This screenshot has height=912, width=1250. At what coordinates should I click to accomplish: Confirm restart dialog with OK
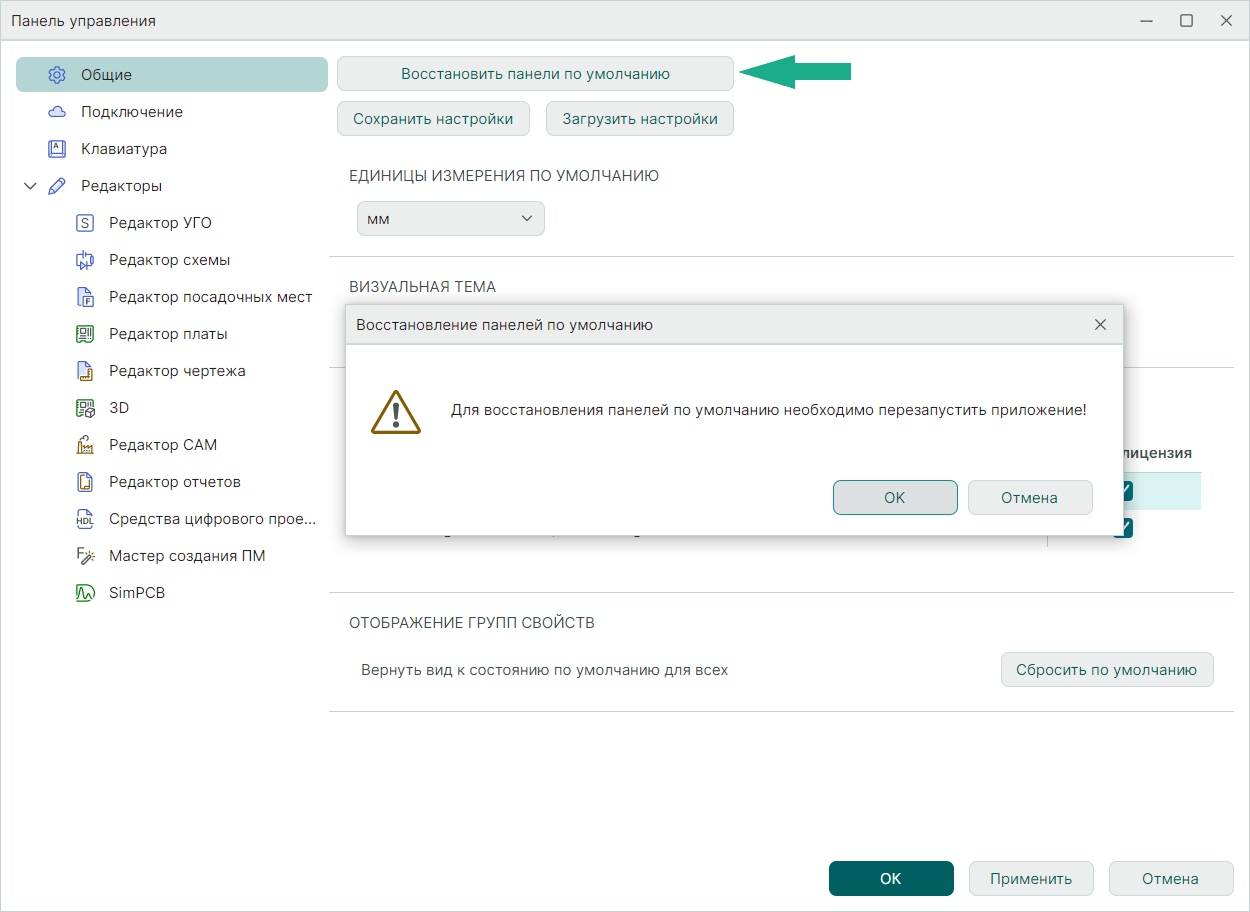point(895,497)
